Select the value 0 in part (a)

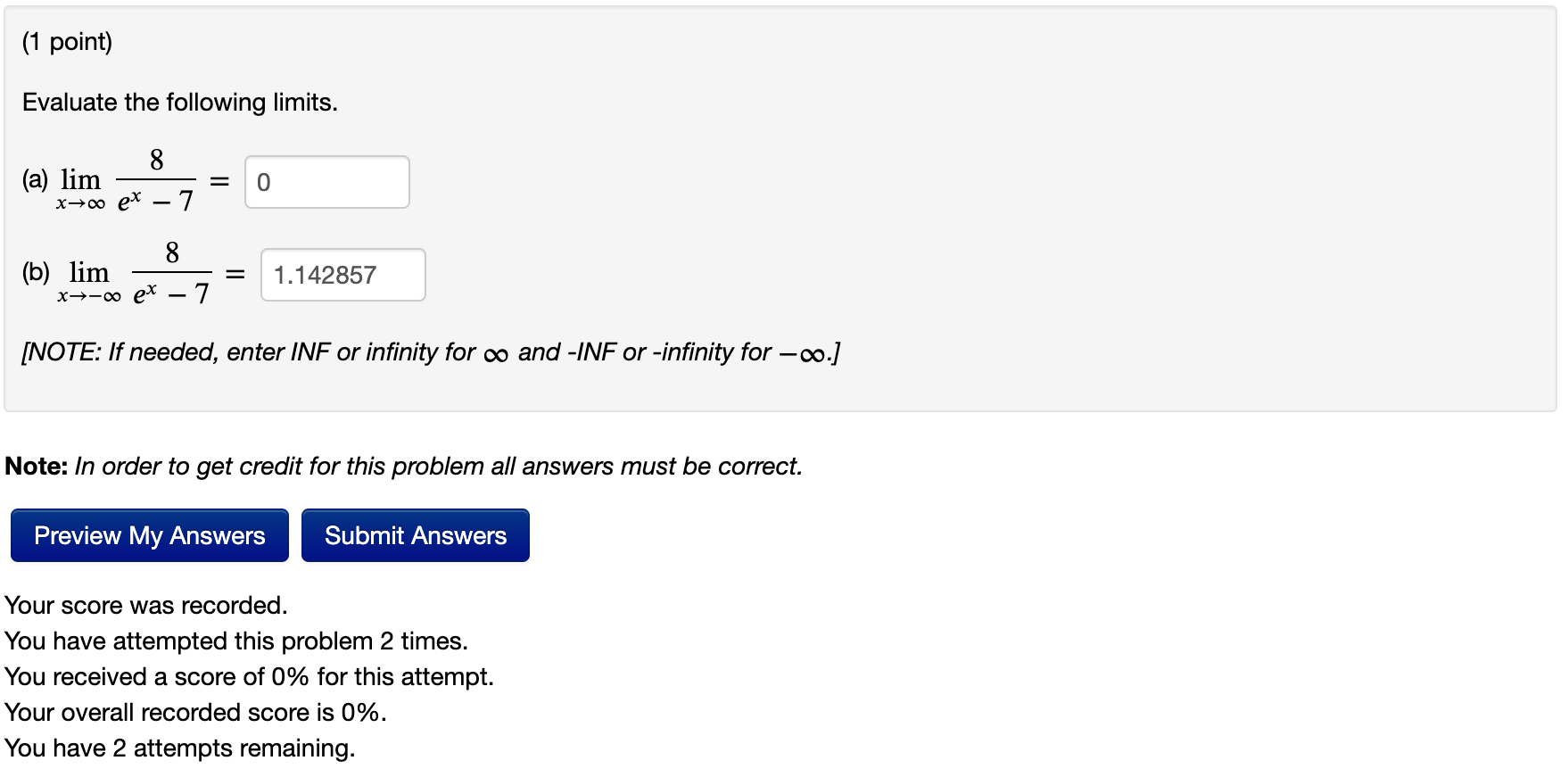[x=264, y=182]
